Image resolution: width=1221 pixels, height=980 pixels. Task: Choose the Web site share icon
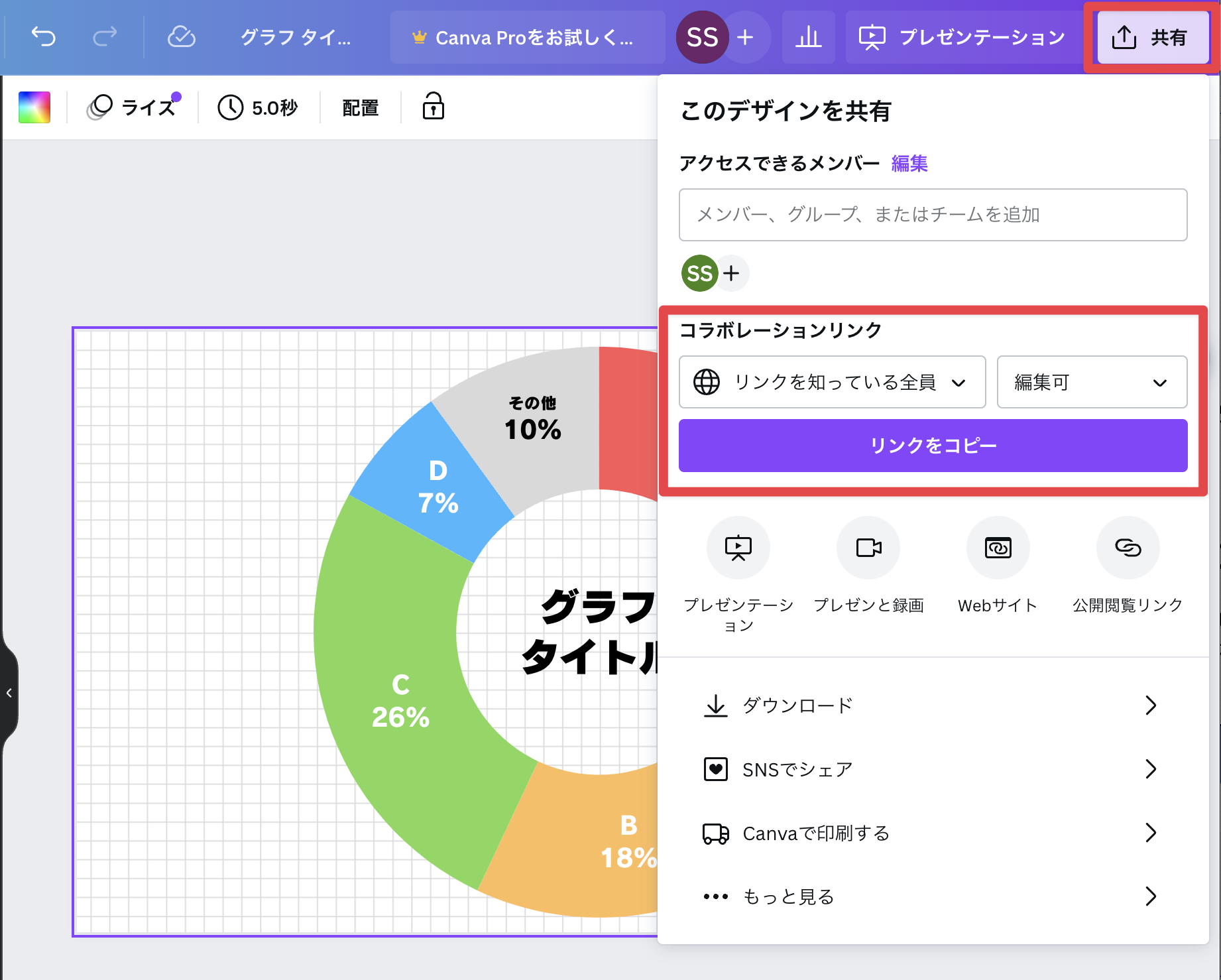pos(998,548)
